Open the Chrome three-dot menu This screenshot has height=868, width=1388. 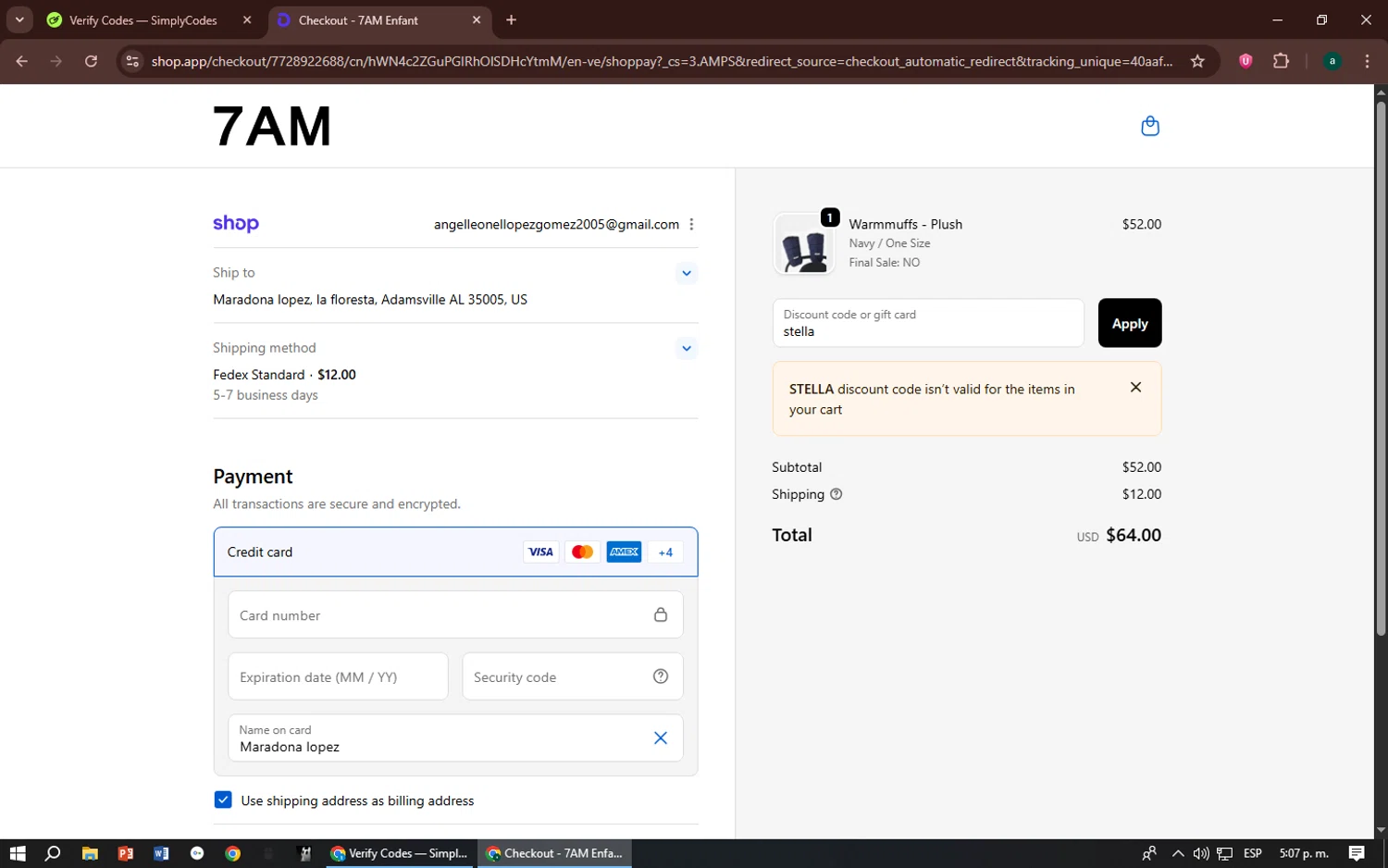(x=1368, y=61)
